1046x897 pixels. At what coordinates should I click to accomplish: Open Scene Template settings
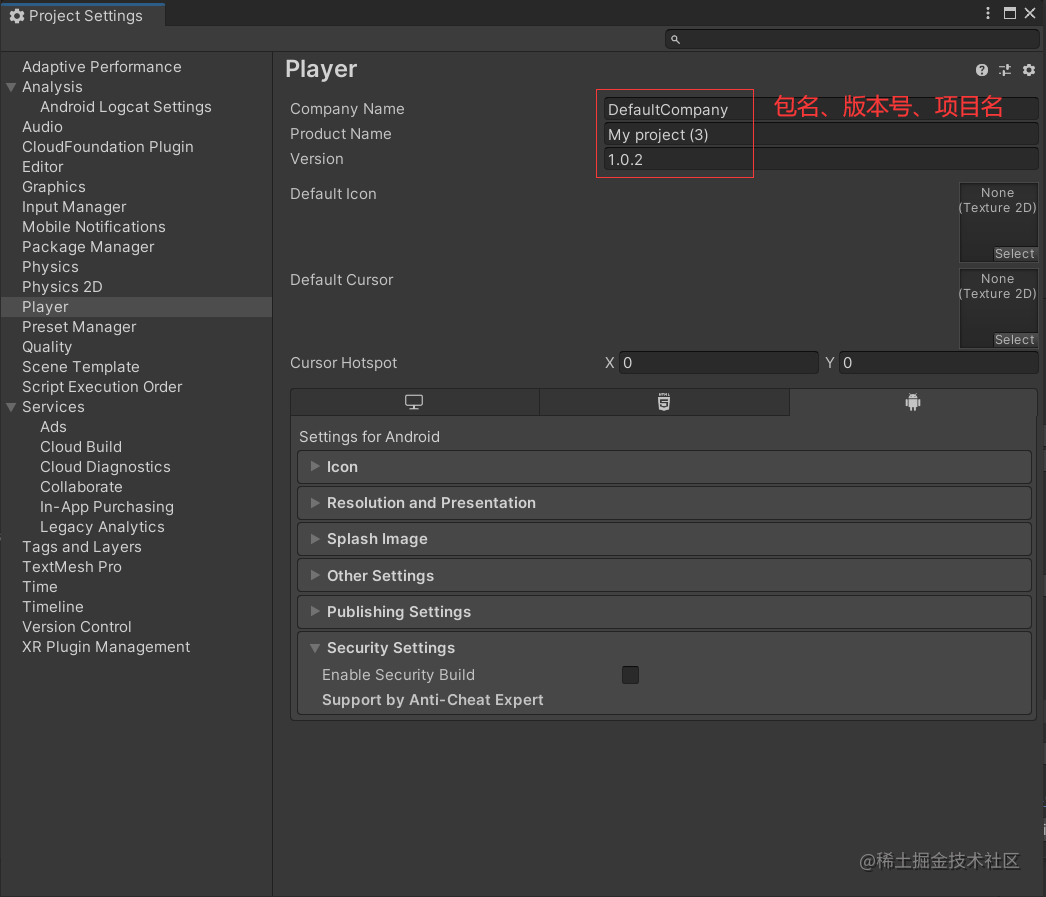click(x=81, y=367)
